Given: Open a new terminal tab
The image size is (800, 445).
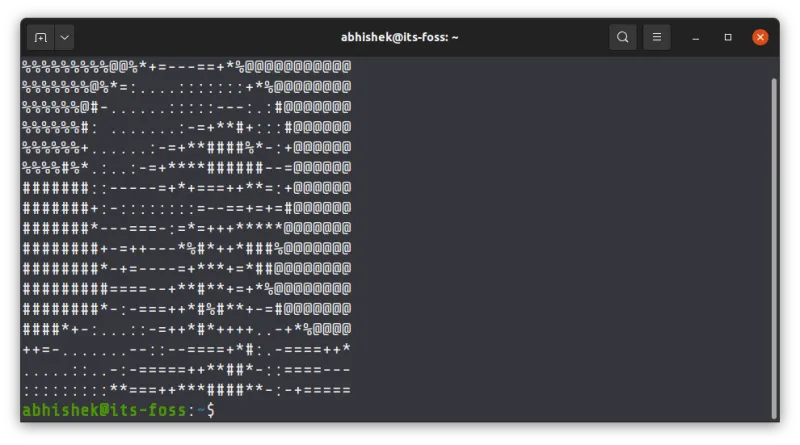Looking at the screenshot, I should pos(41,38).
